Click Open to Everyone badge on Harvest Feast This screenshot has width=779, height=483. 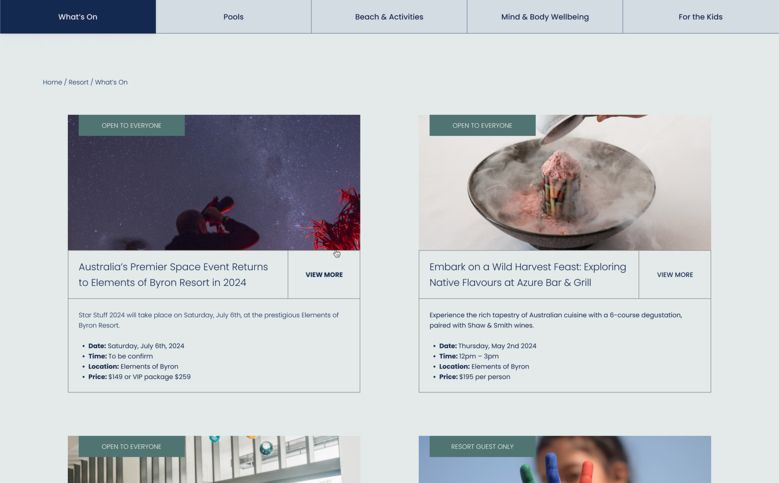pos(482,126)
